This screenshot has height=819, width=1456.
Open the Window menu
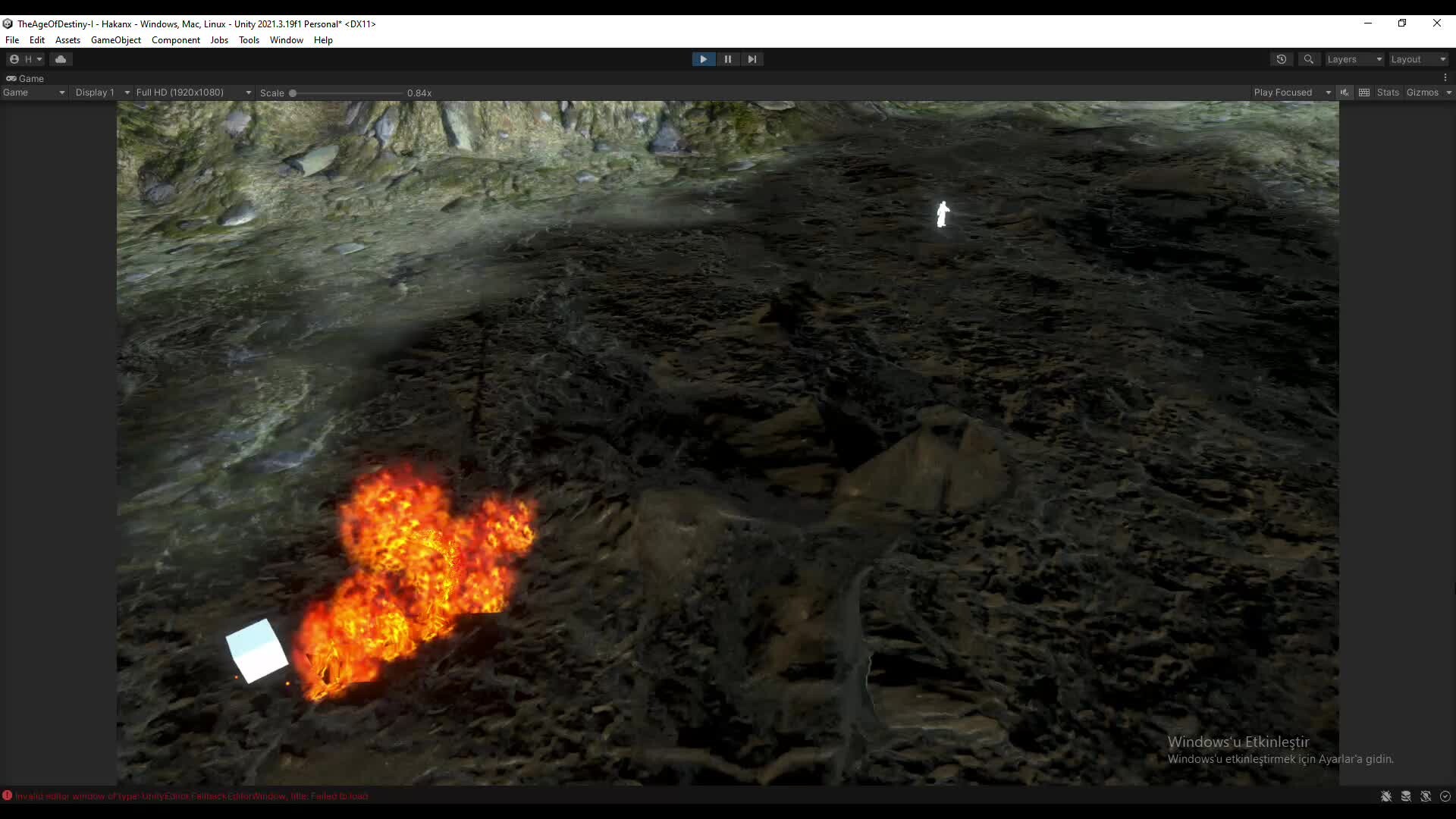tap(286, 40)
